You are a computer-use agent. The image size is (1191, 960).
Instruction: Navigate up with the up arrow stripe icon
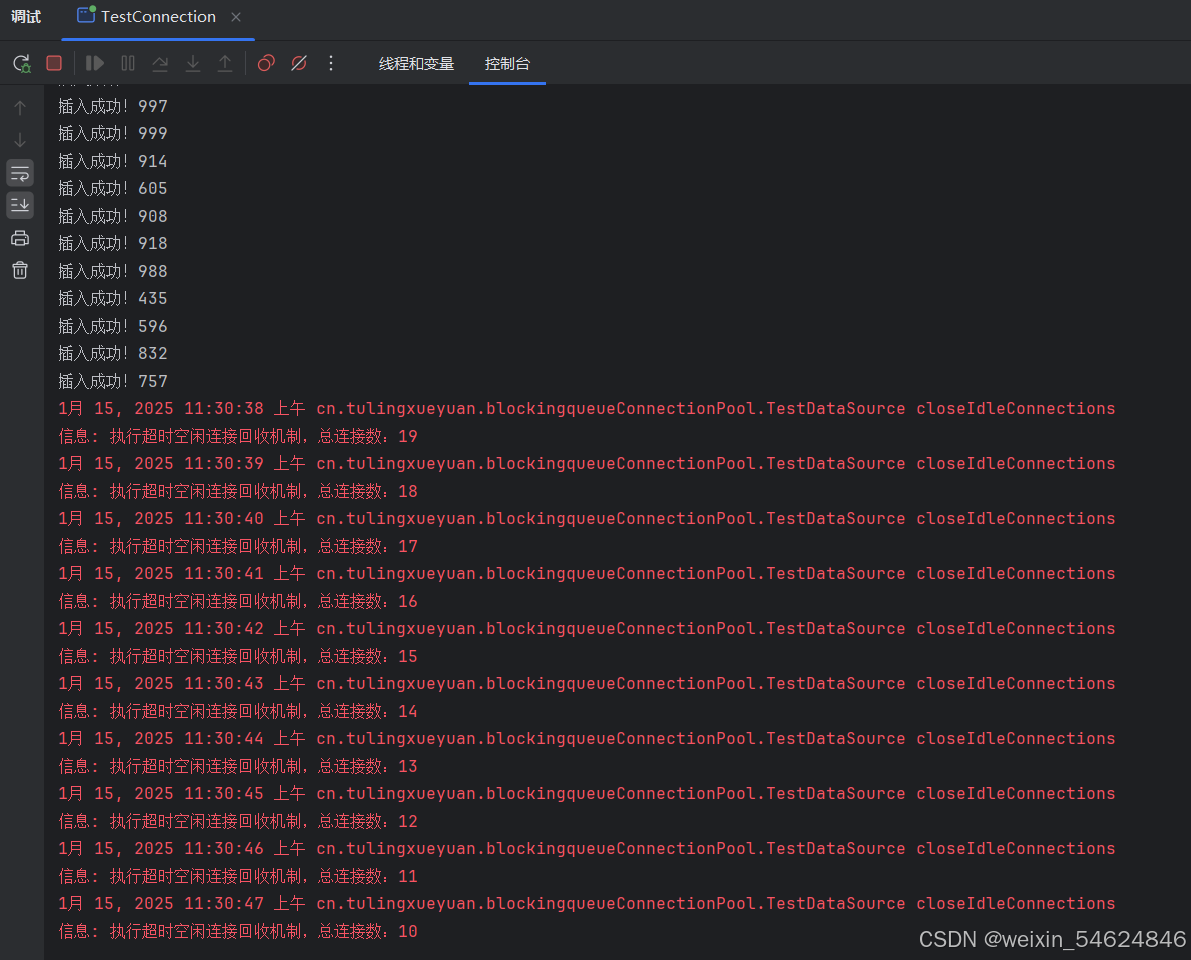20,107
